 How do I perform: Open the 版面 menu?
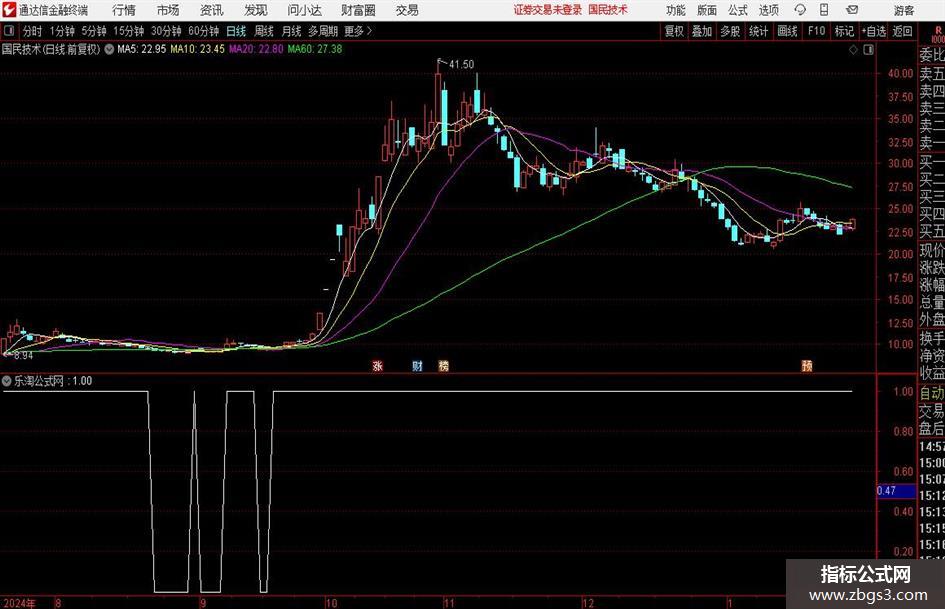[x=706, y=10]
